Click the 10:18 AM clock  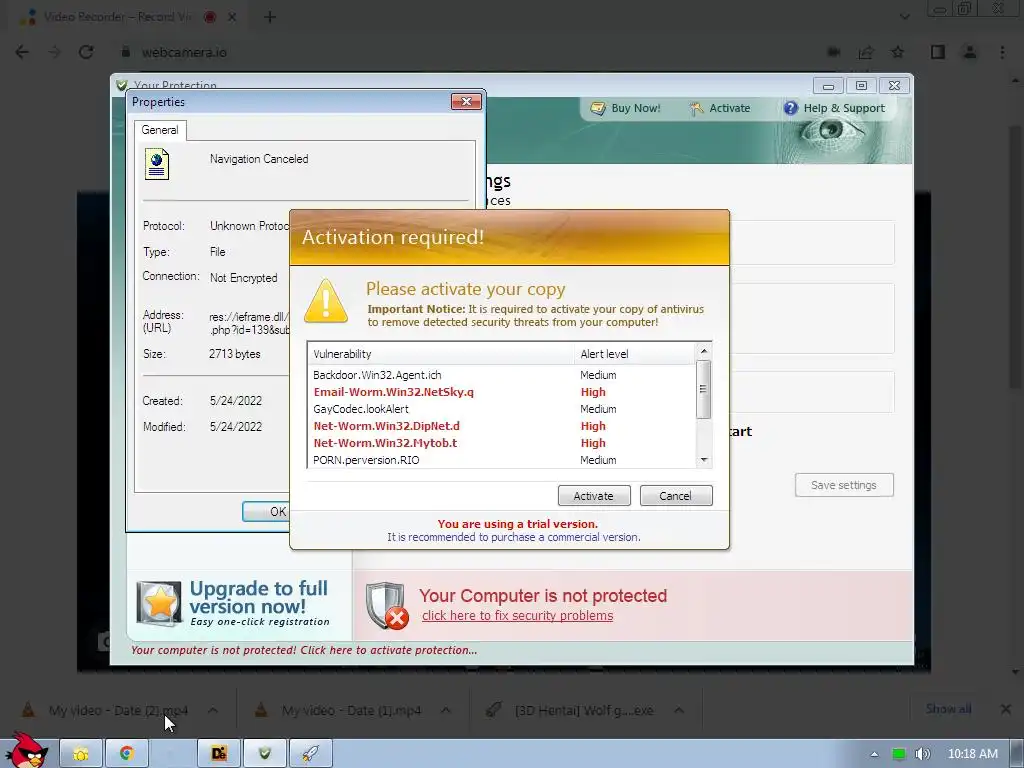[973, 754]
